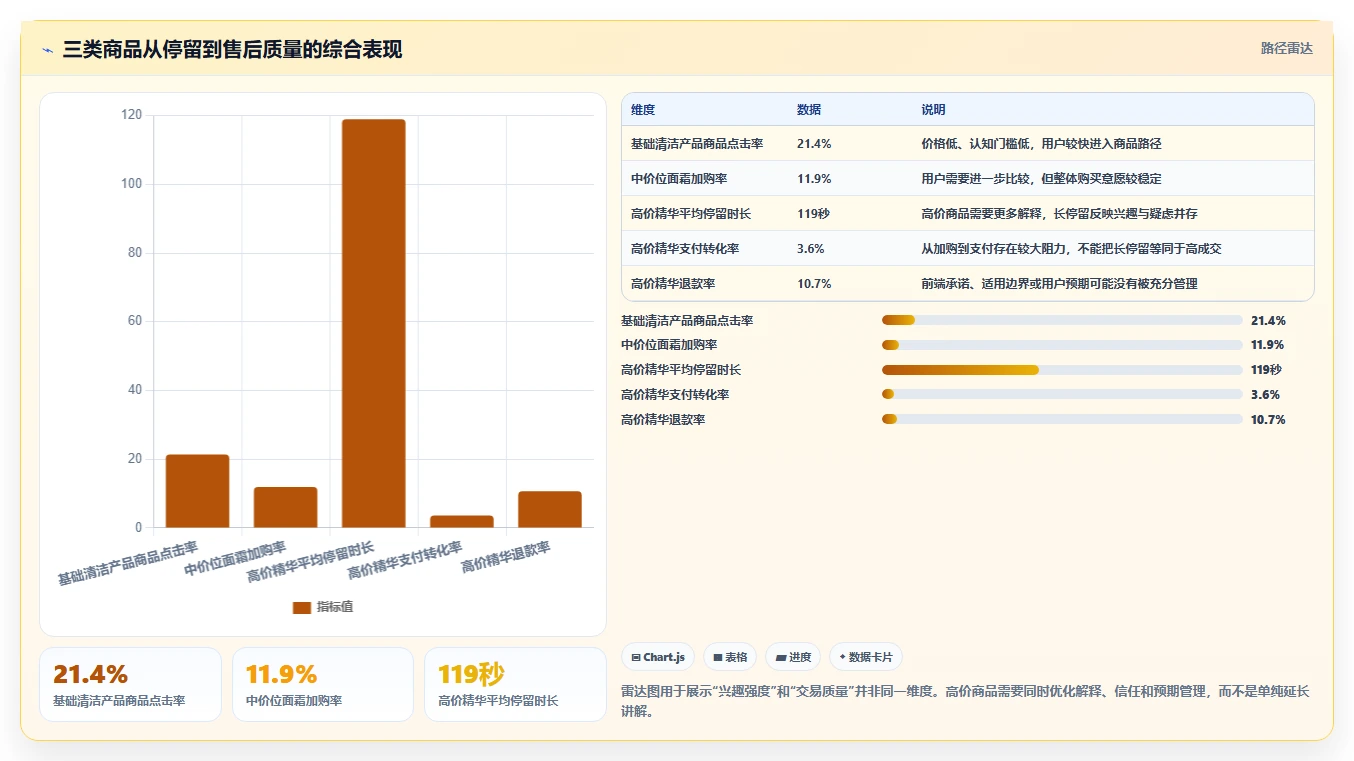The height and width of the screenshot is (761, 1354).
Task: Click the summary paragraph starting 雷达图用于展示
Action: click(x=966, y=702)
